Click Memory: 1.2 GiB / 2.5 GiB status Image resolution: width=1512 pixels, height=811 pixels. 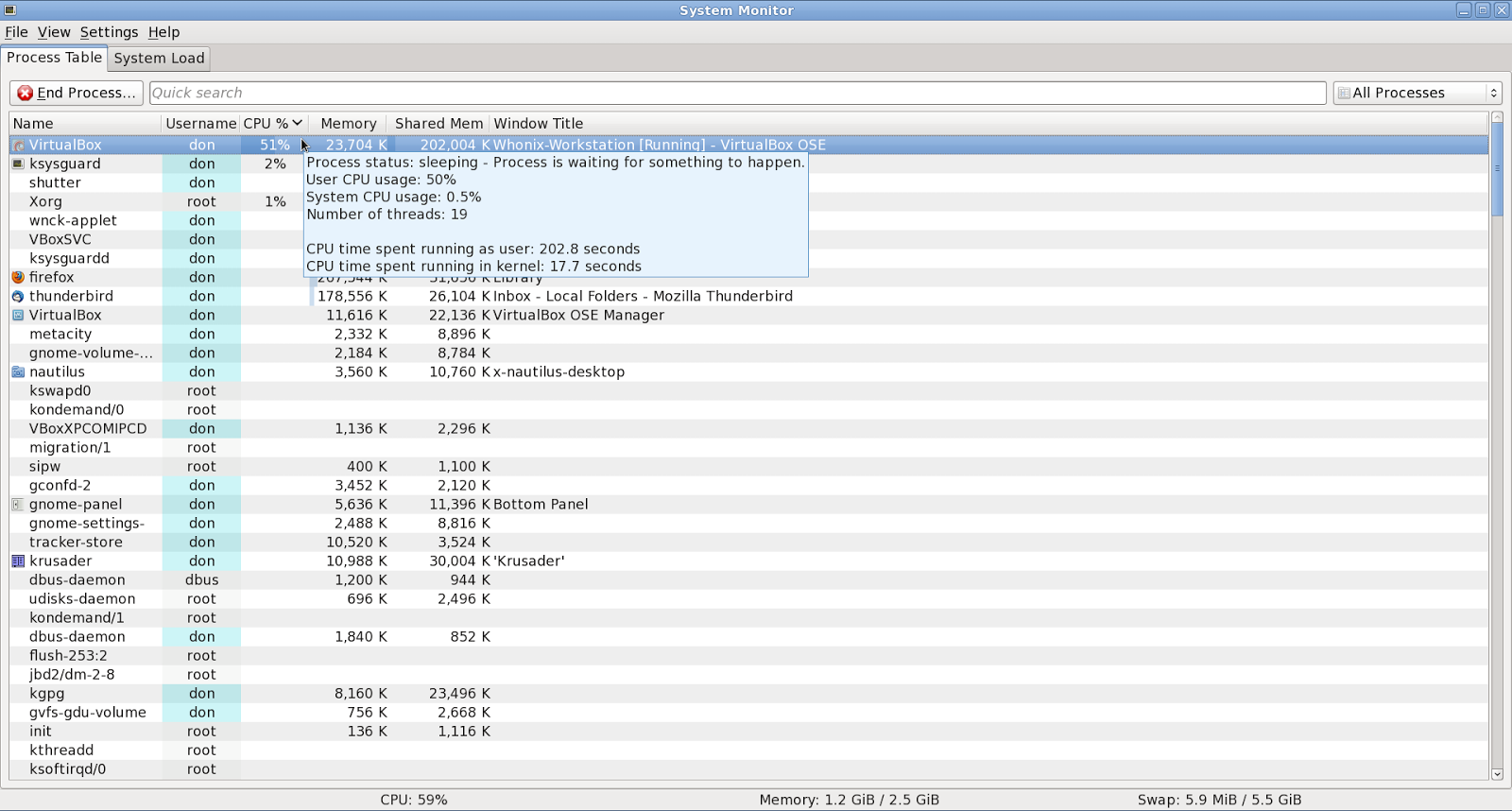pyautogui.click(x=850, y=800)
